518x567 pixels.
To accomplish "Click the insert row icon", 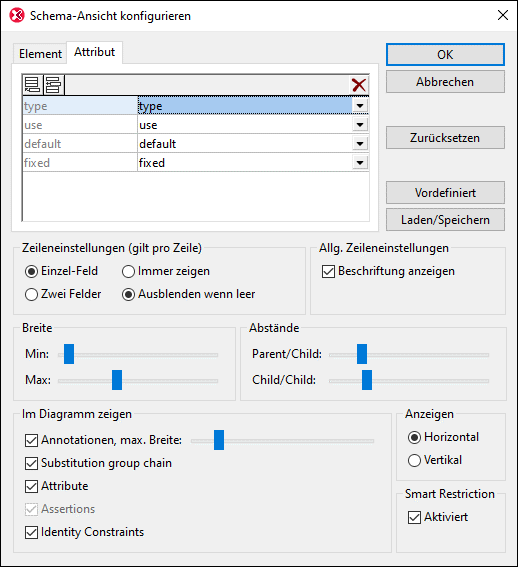I will [54, 85].
